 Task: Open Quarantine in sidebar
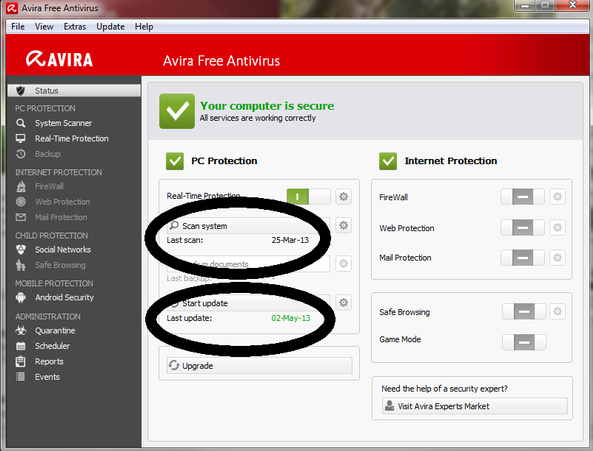pos(55,331)
